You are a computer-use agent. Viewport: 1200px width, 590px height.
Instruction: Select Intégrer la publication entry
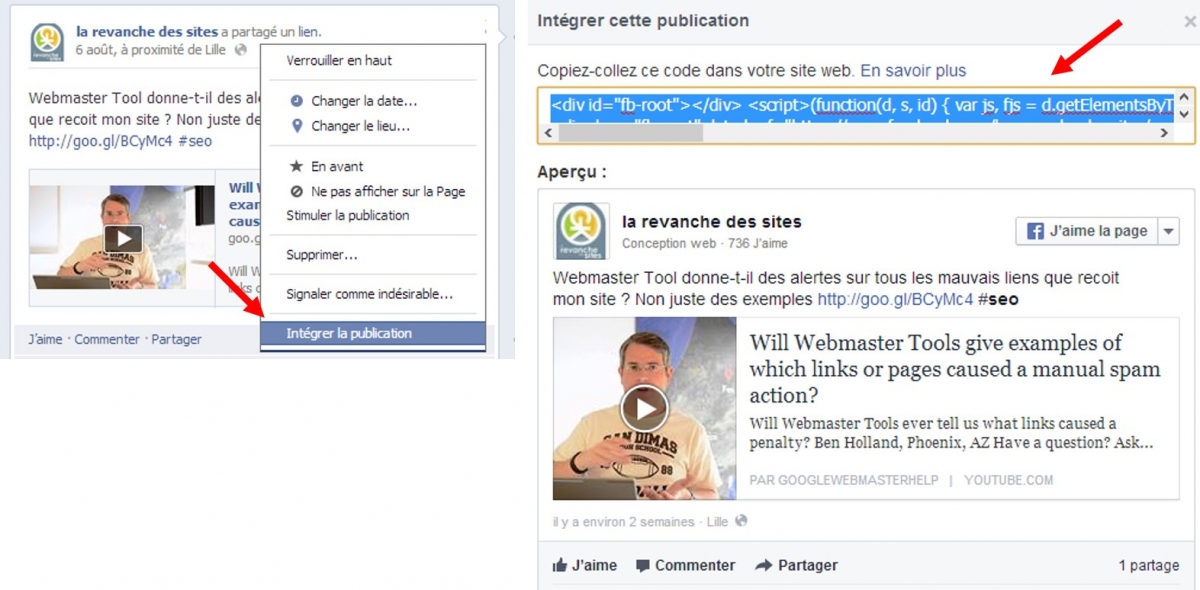tap(373, 334)
